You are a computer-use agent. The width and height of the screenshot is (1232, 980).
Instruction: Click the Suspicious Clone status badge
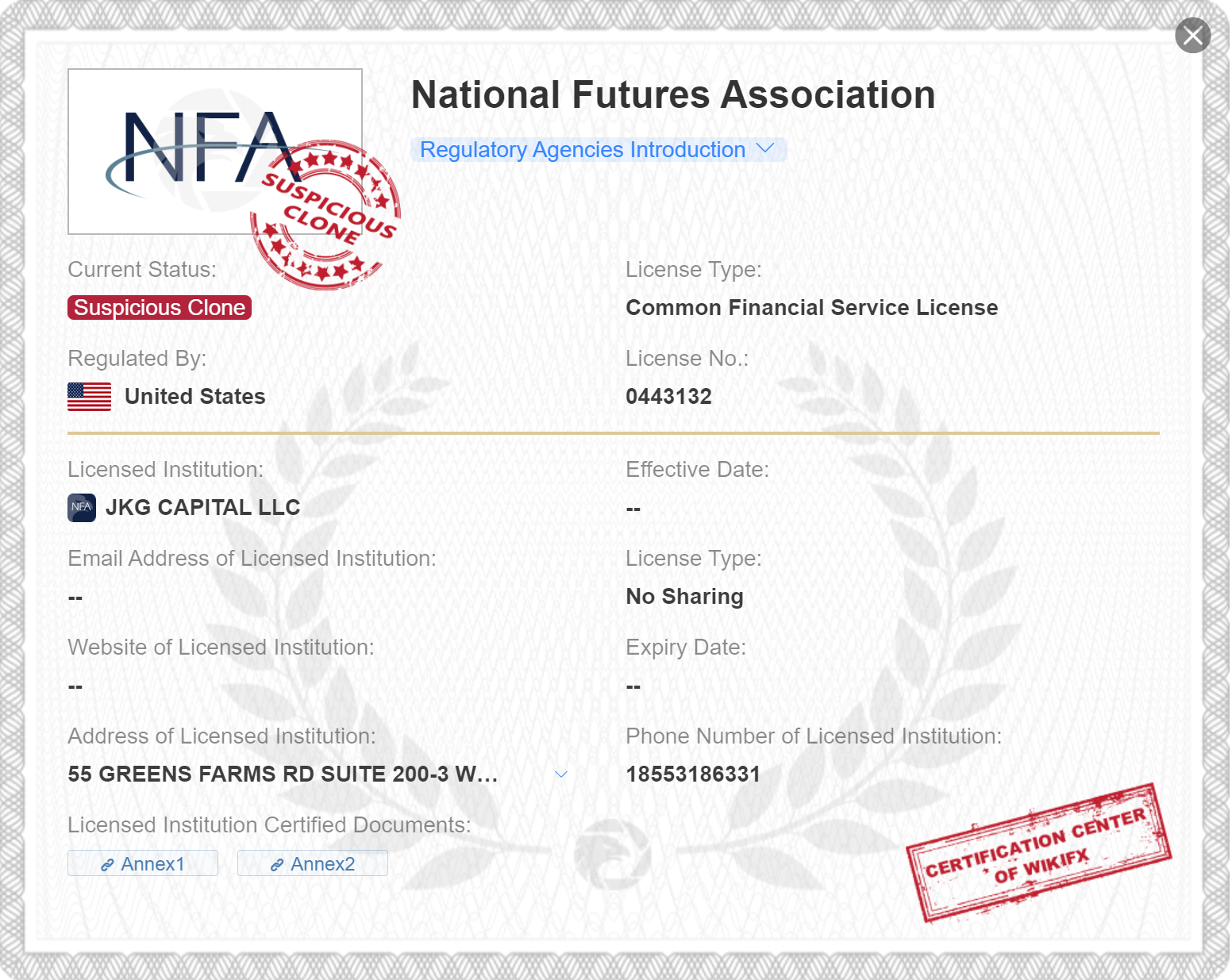160,308
